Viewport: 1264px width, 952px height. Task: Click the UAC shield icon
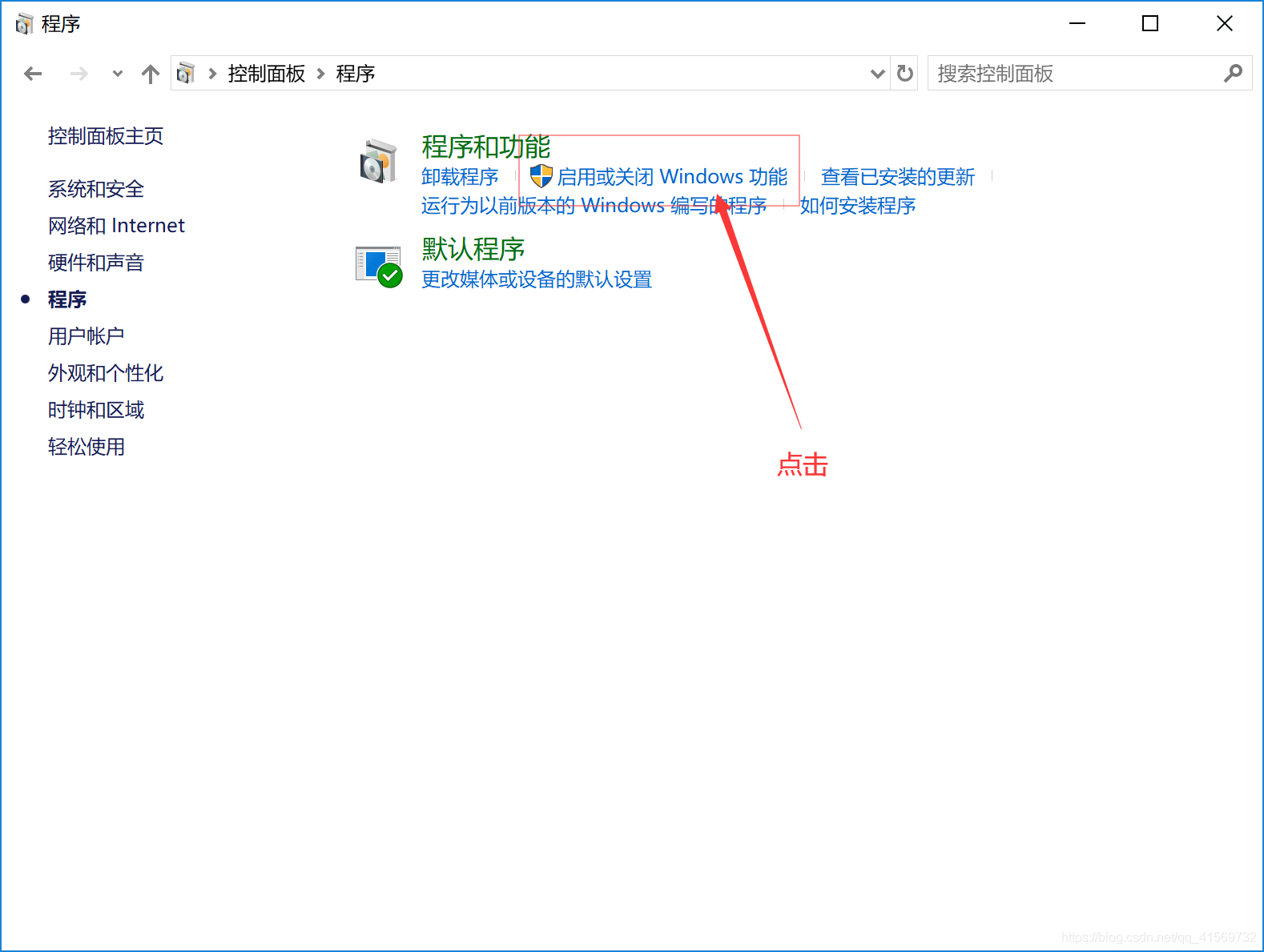pos(541,176)
